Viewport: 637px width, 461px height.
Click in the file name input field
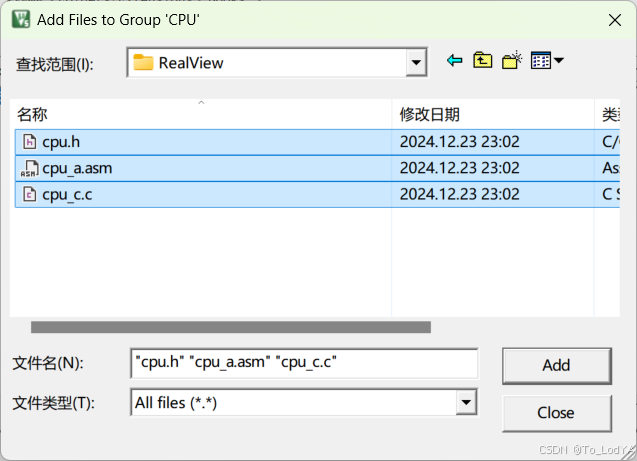click(304, 363)
